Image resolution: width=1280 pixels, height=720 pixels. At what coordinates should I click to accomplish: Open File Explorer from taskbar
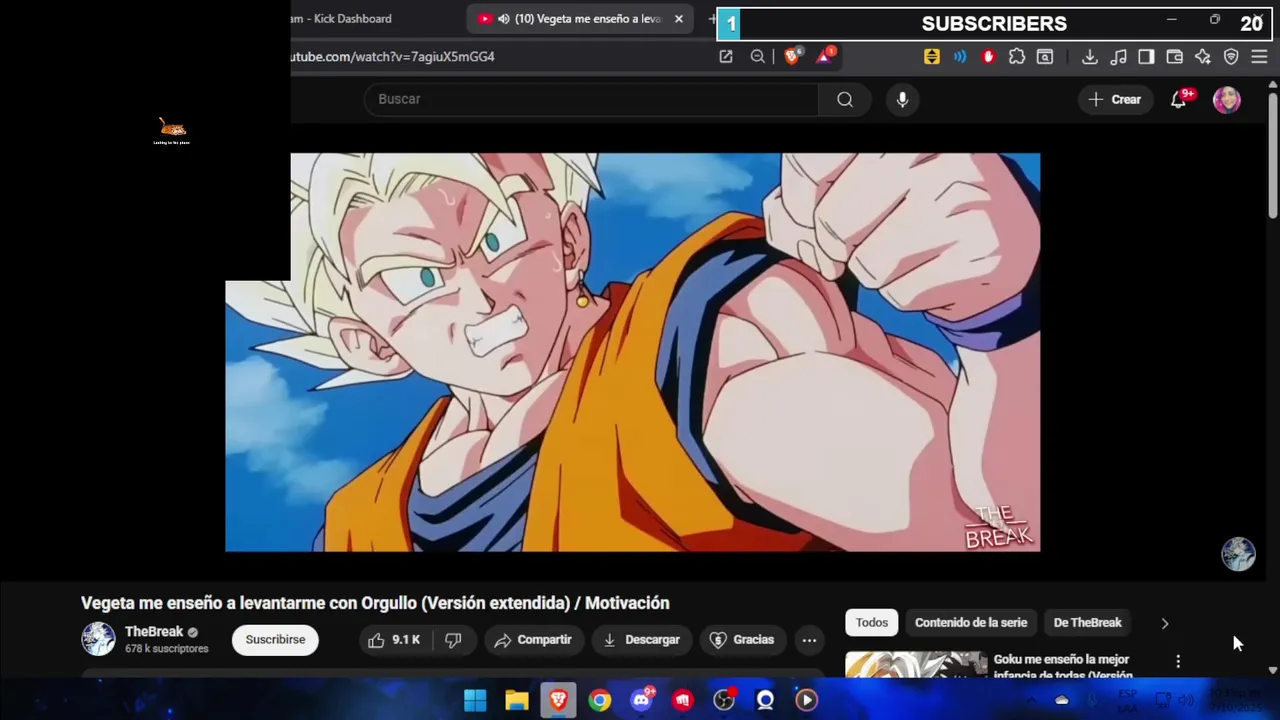pos(517,700)
